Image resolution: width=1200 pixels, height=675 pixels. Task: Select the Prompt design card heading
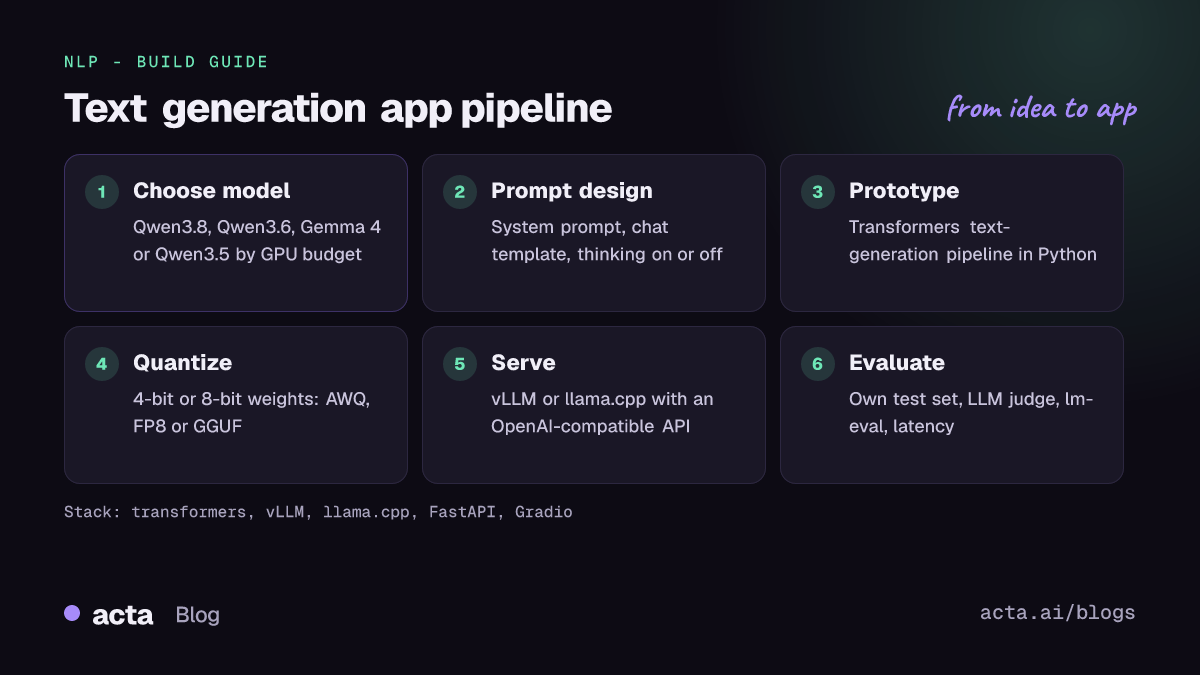[572, 191]
